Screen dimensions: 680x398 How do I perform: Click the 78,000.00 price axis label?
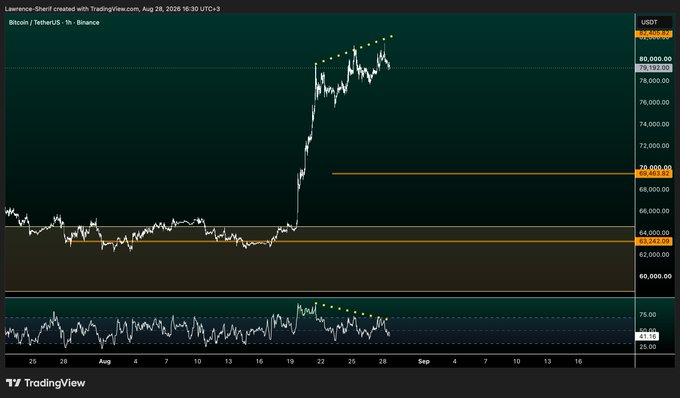click(655, 81)
